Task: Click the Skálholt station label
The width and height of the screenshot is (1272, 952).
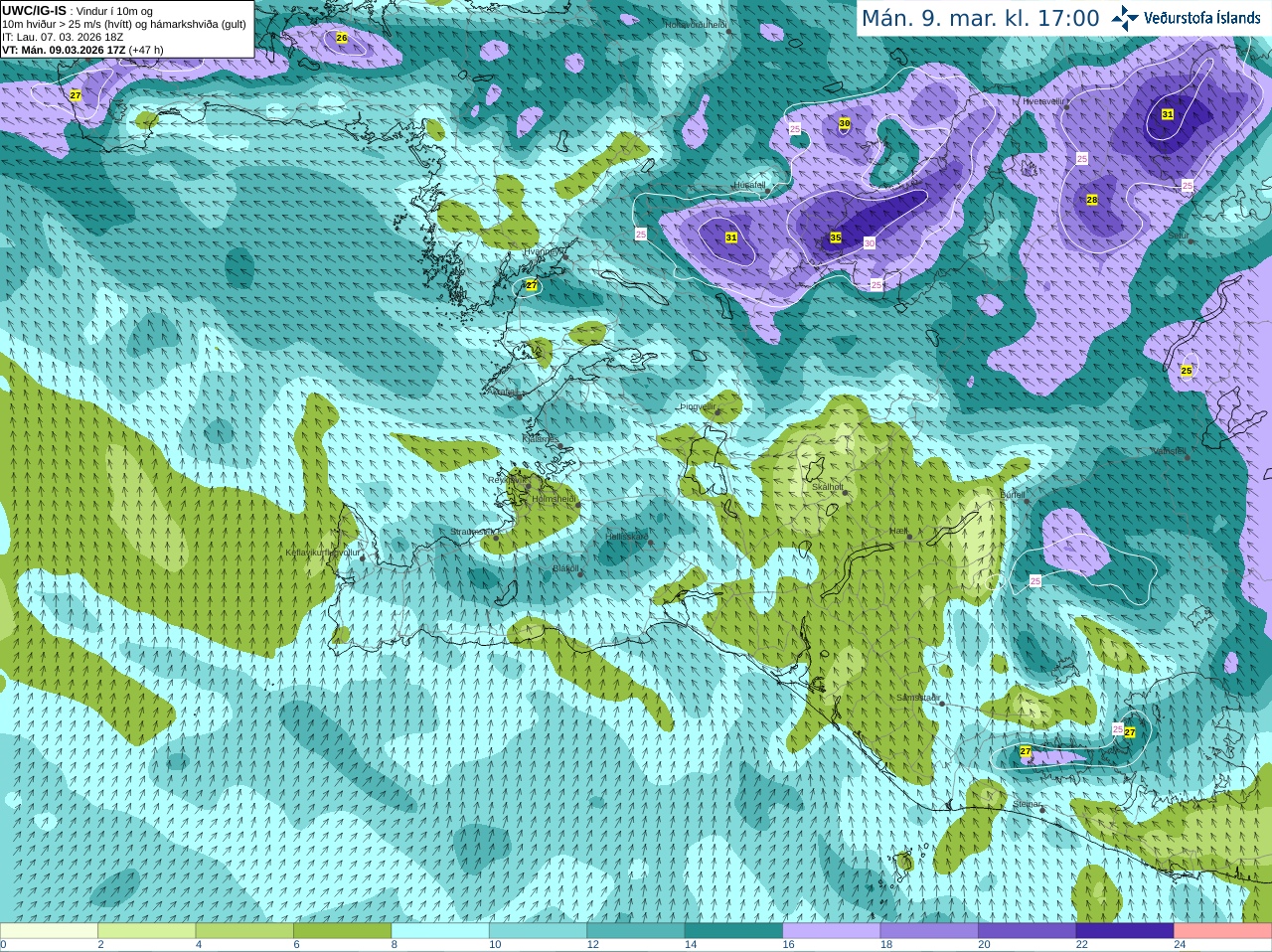Action: [x=828, y=487]
